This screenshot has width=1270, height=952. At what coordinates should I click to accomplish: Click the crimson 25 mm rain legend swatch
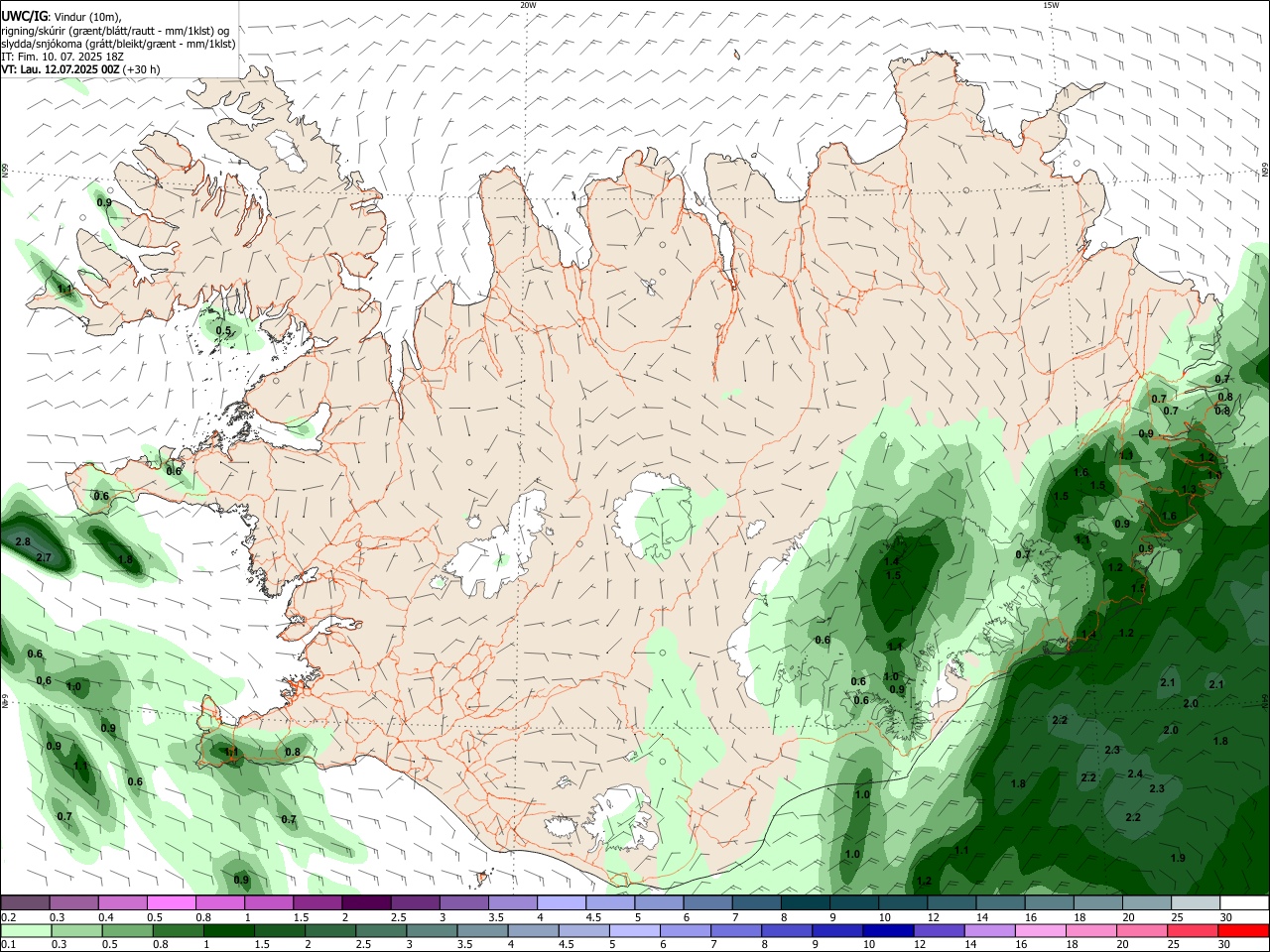point(1193,931)
